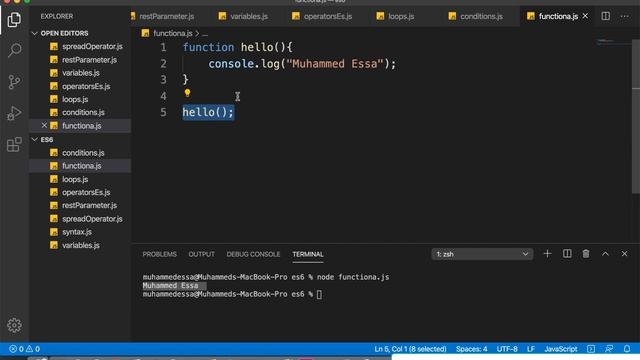Open errors and warnings in status bar

click(24, 349)
